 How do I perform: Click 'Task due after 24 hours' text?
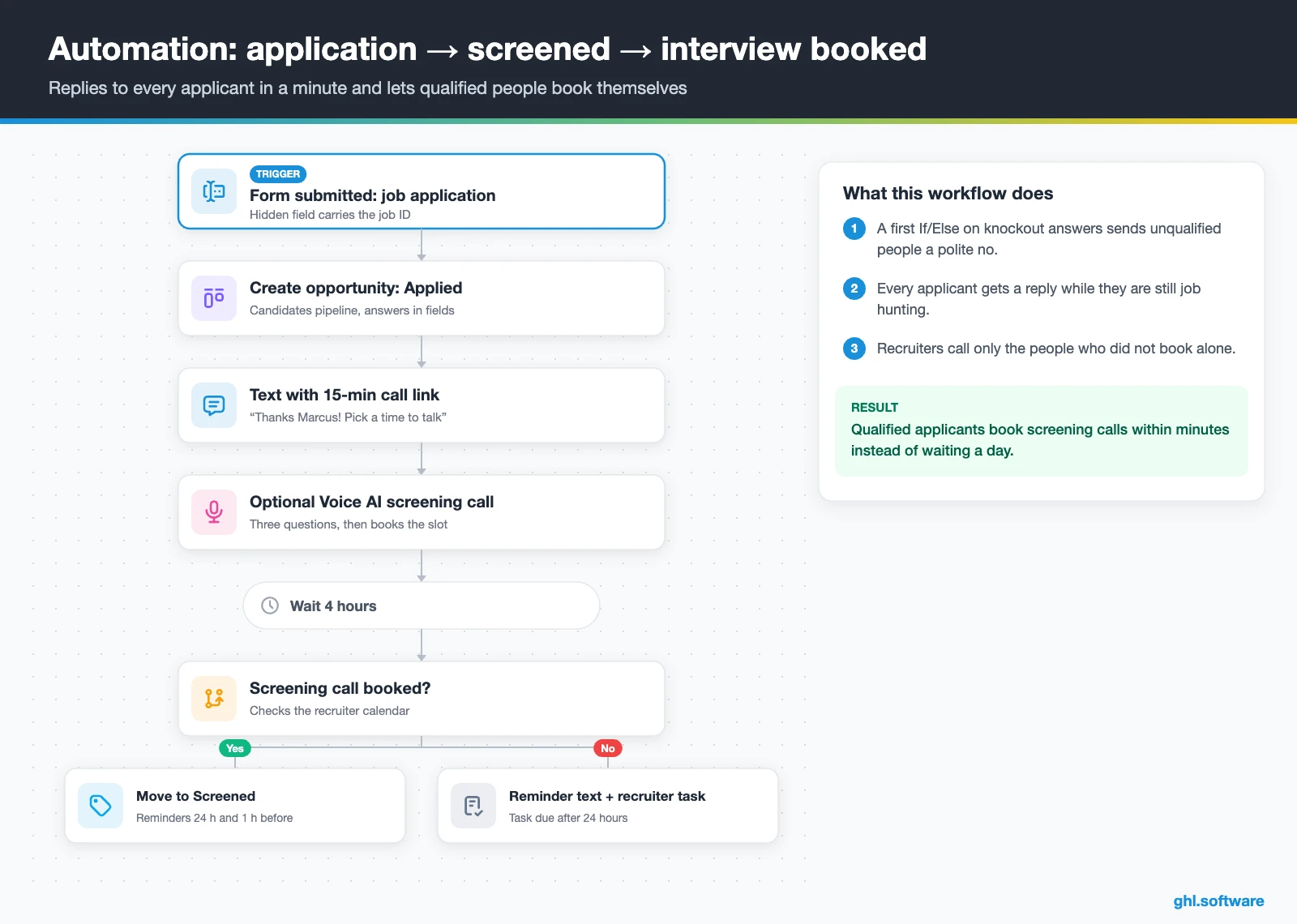coord(568,818)
